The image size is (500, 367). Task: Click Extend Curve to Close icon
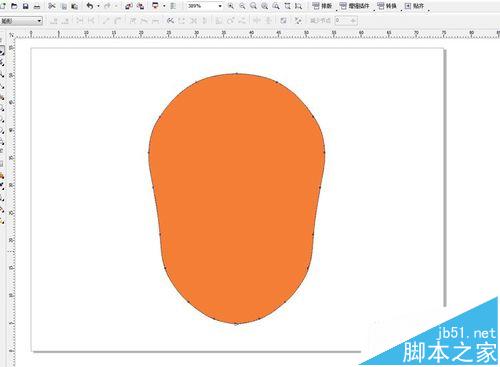point(182,21)
